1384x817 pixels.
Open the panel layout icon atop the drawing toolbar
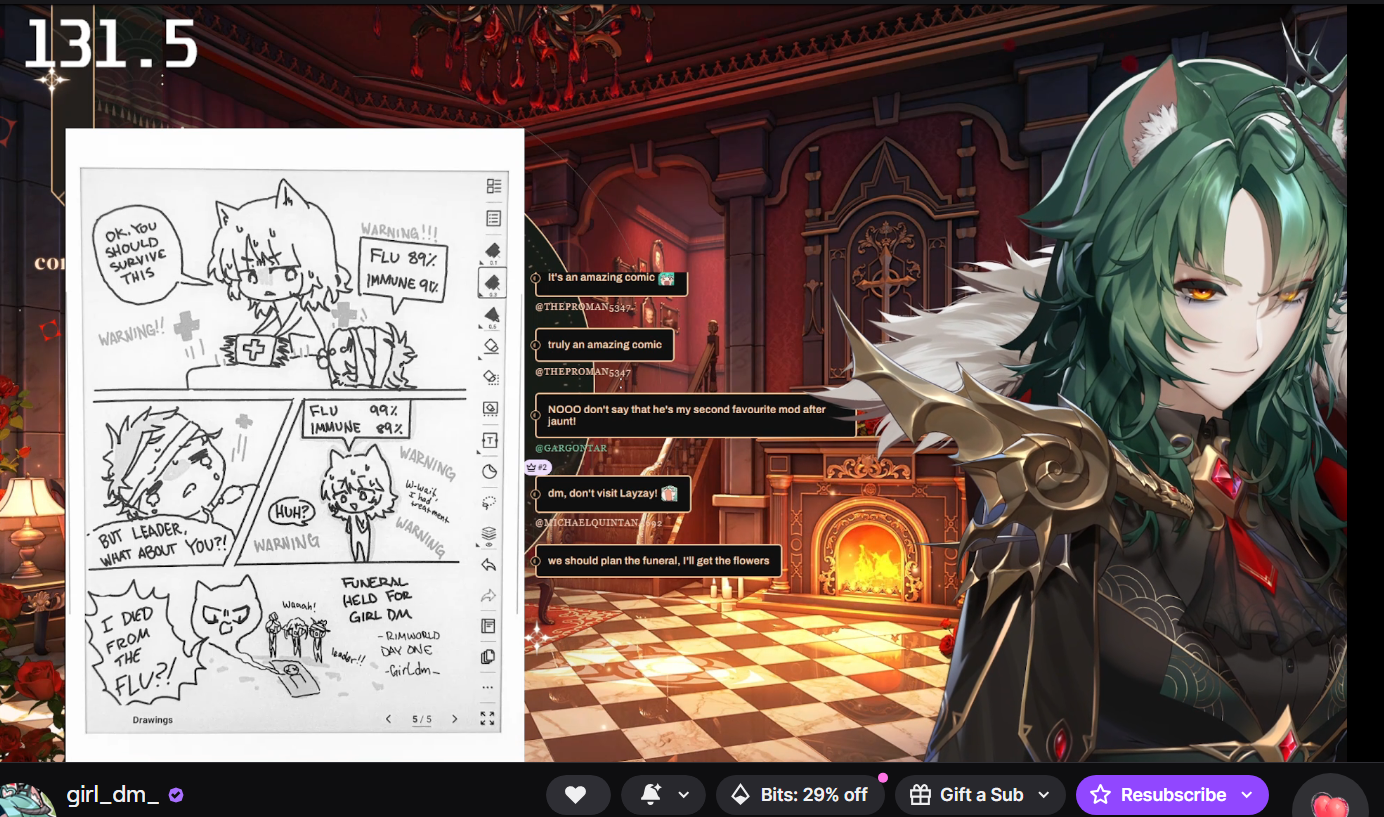(492, 186)
